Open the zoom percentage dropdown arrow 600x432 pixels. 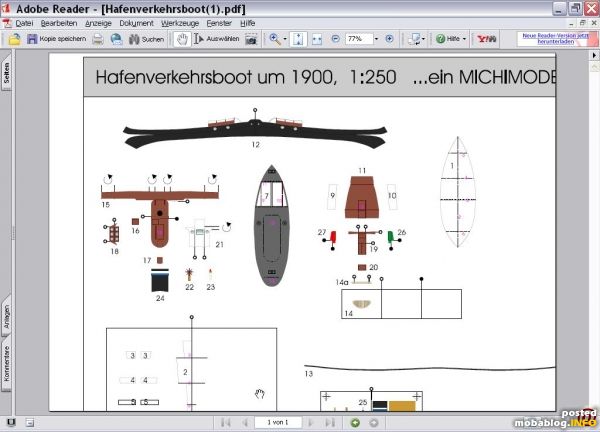click(377, 39)
